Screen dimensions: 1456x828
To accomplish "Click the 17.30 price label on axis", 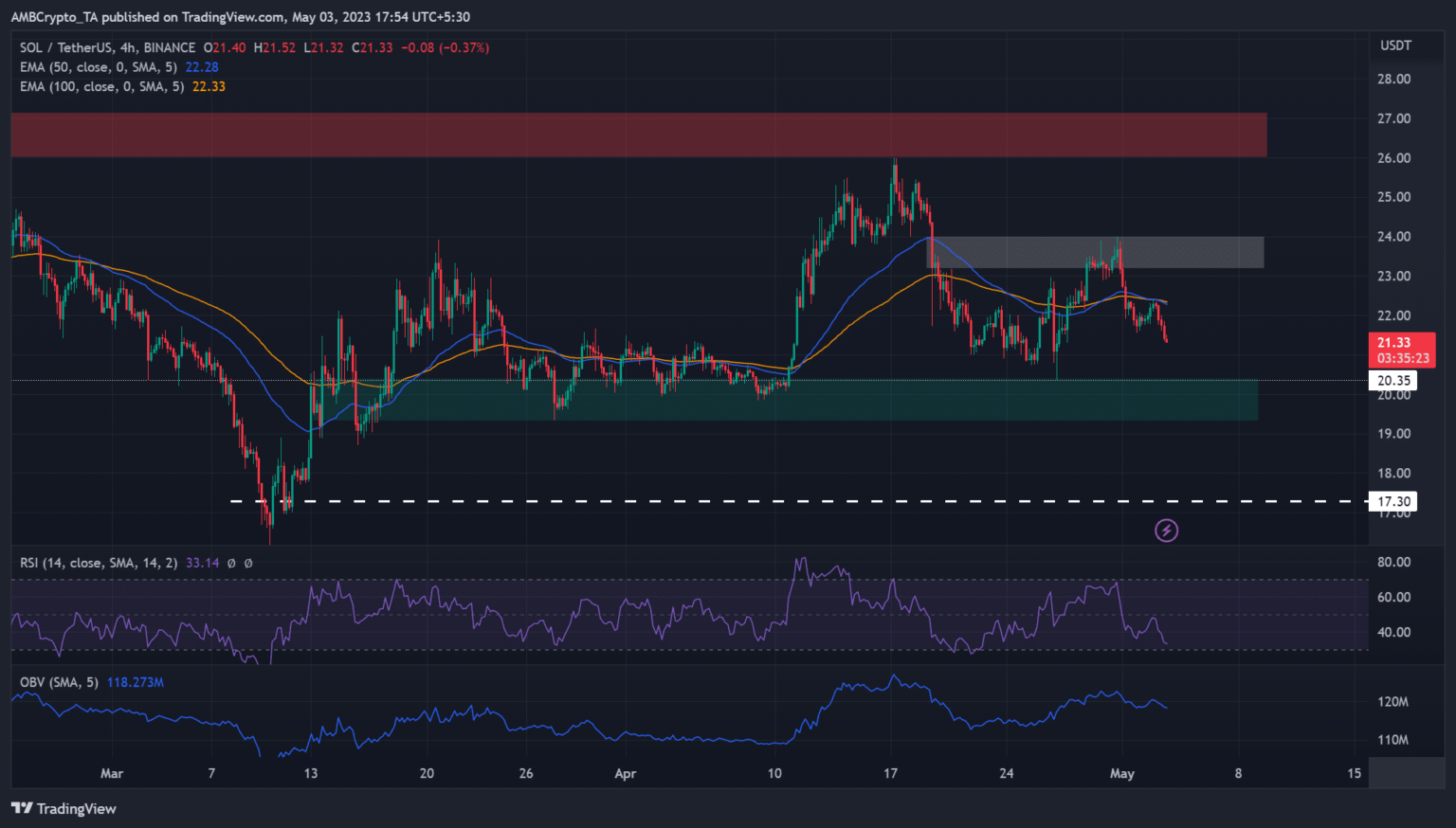I will point(1392,502).
